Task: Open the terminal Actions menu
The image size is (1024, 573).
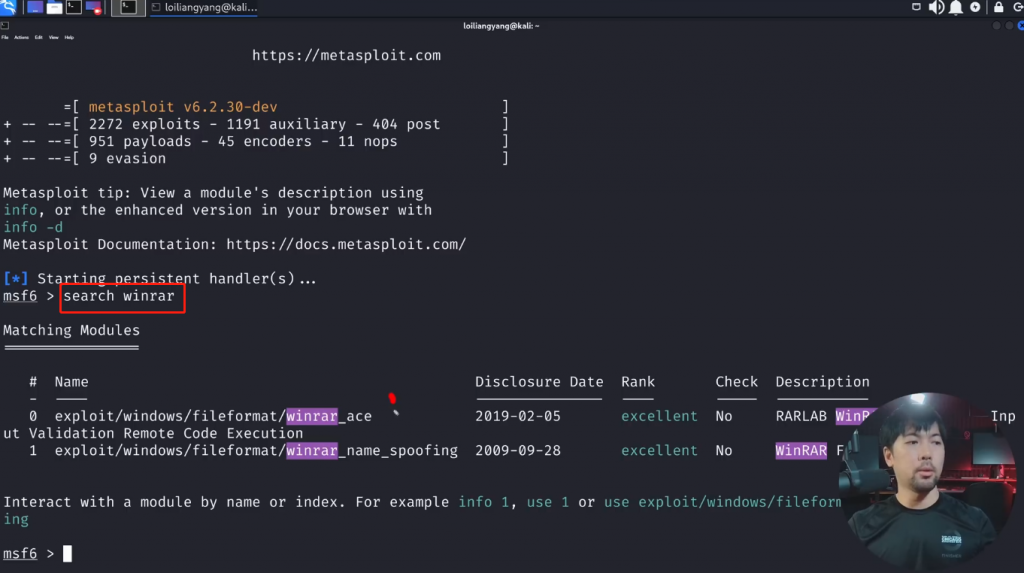Action: pyautogui.click(x=22, y=37)
